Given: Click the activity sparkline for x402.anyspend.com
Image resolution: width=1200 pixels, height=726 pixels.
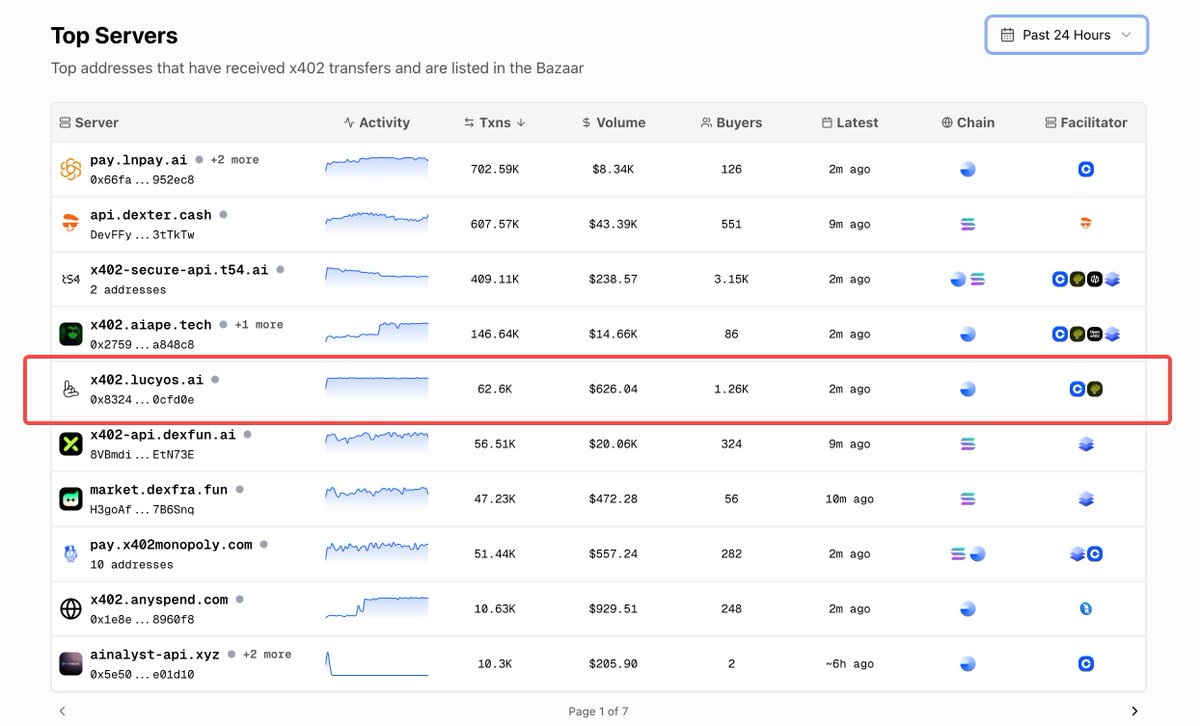Looking at the screenshot, I should (x=376, y=608).
